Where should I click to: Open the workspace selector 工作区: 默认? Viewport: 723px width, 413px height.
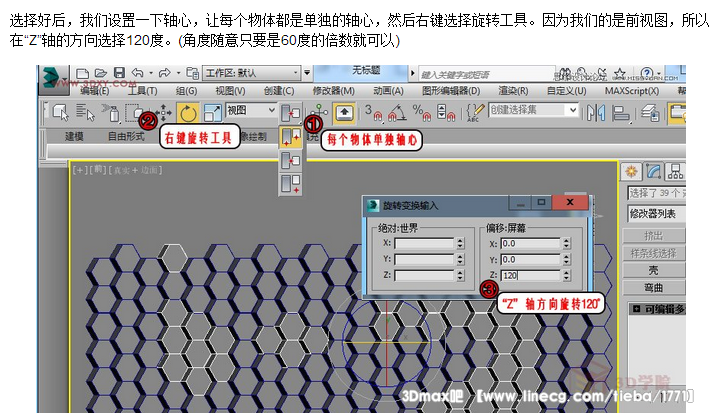click(251, 73)
